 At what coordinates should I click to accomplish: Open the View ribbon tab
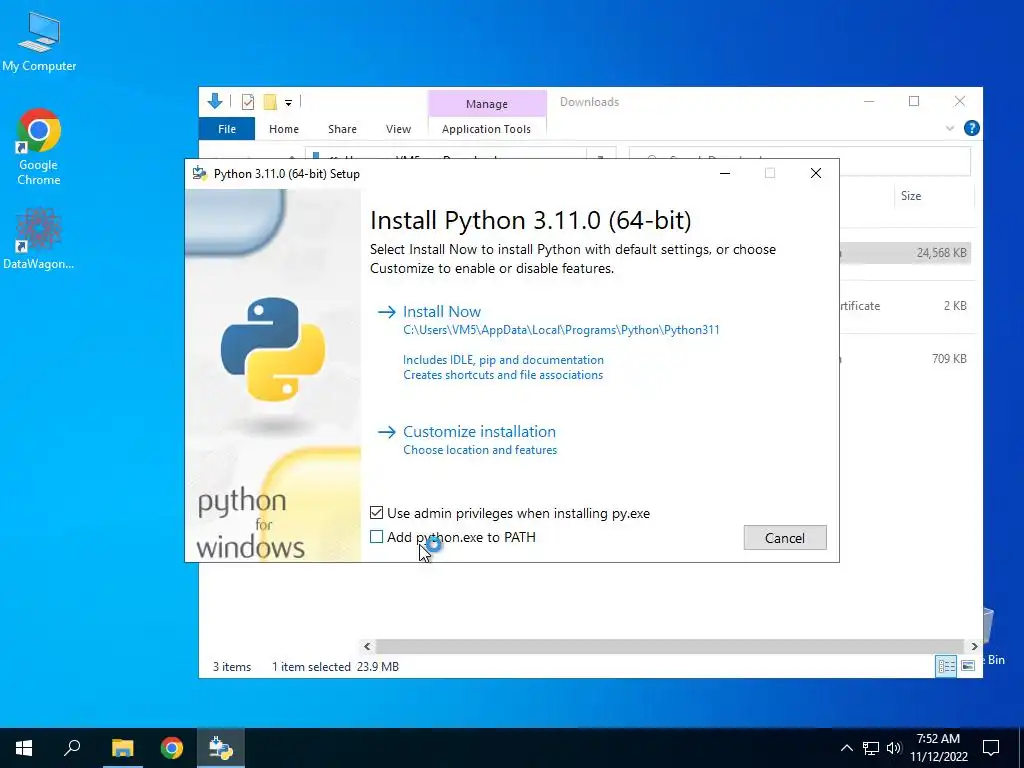[398, 129]
